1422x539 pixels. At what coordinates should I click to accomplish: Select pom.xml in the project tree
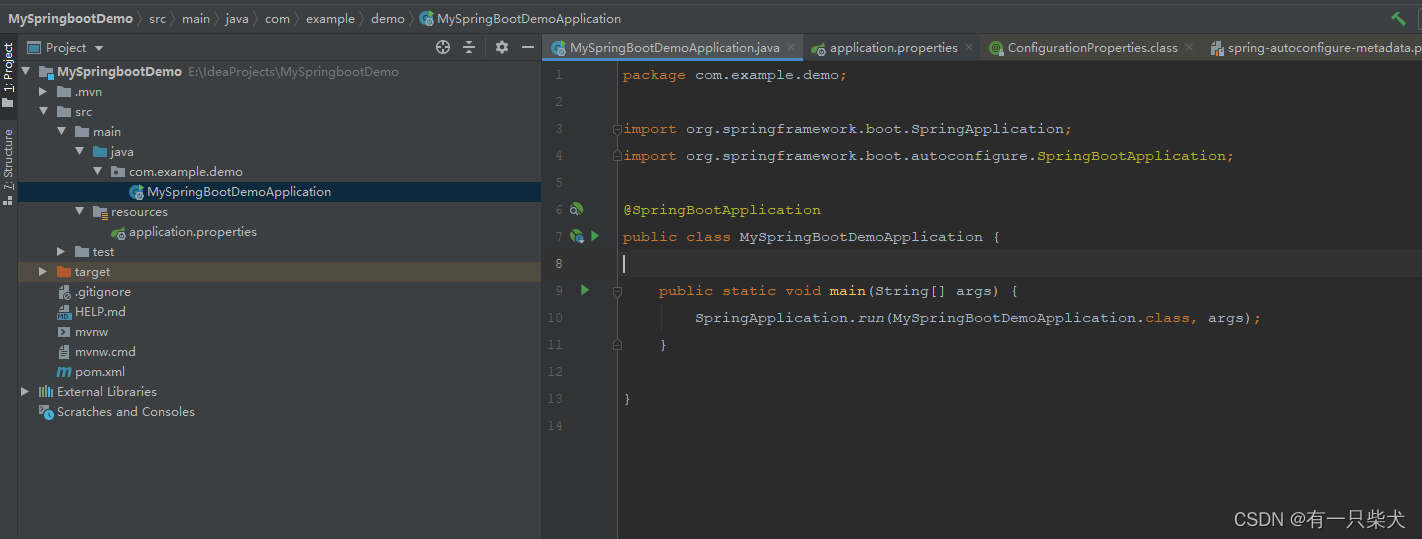point(99,372)
